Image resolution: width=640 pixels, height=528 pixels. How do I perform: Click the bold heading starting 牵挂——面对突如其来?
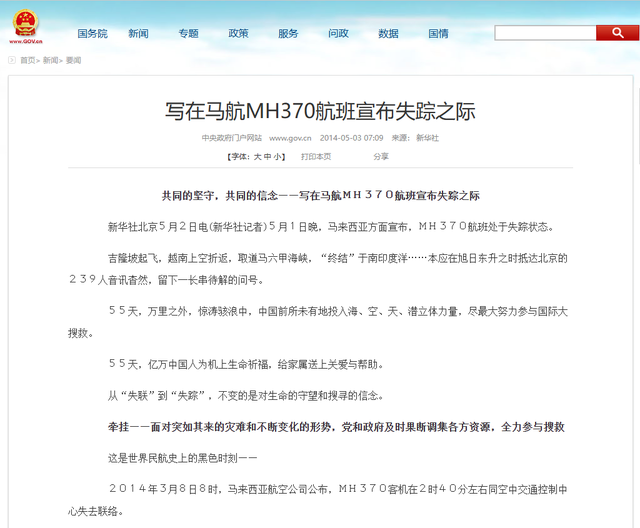pyautogui.click(x=336, y=427)
